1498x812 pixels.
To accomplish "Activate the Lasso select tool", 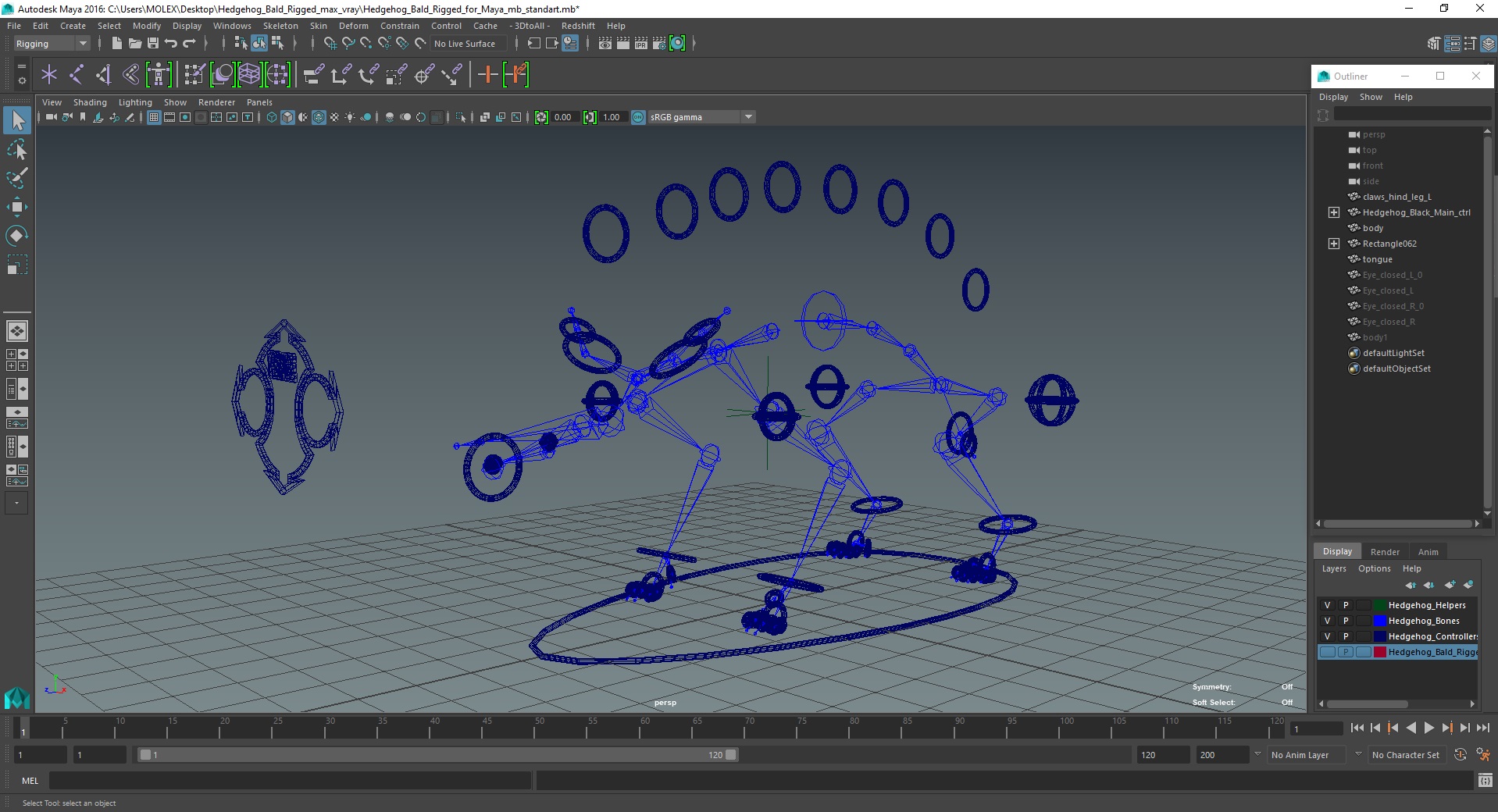I will pos(17,149).
